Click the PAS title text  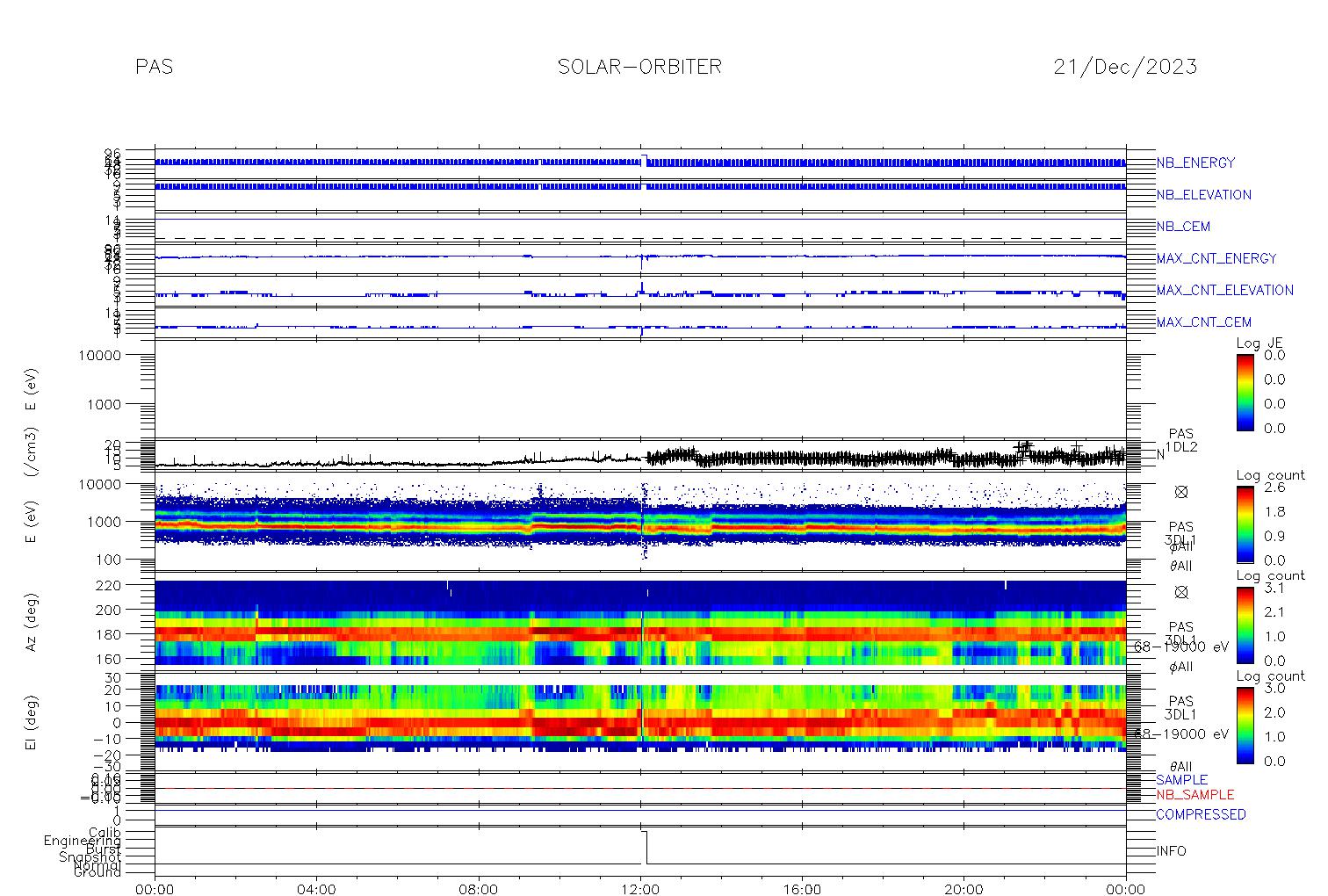click(x=155, y=67)
